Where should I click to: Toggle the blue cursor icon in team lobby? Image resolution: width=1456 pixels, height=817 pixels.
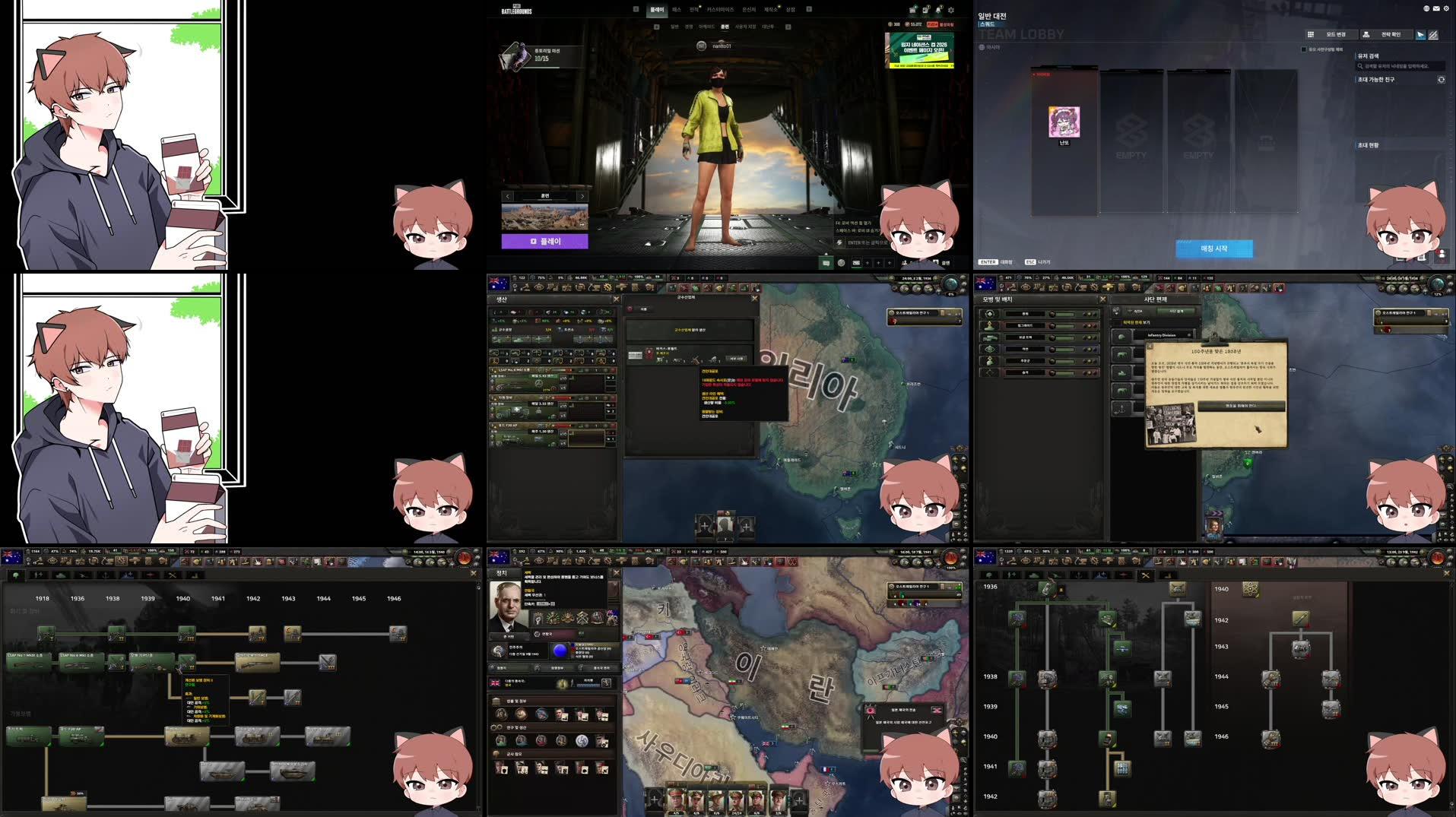click(x=1420, y=34)
